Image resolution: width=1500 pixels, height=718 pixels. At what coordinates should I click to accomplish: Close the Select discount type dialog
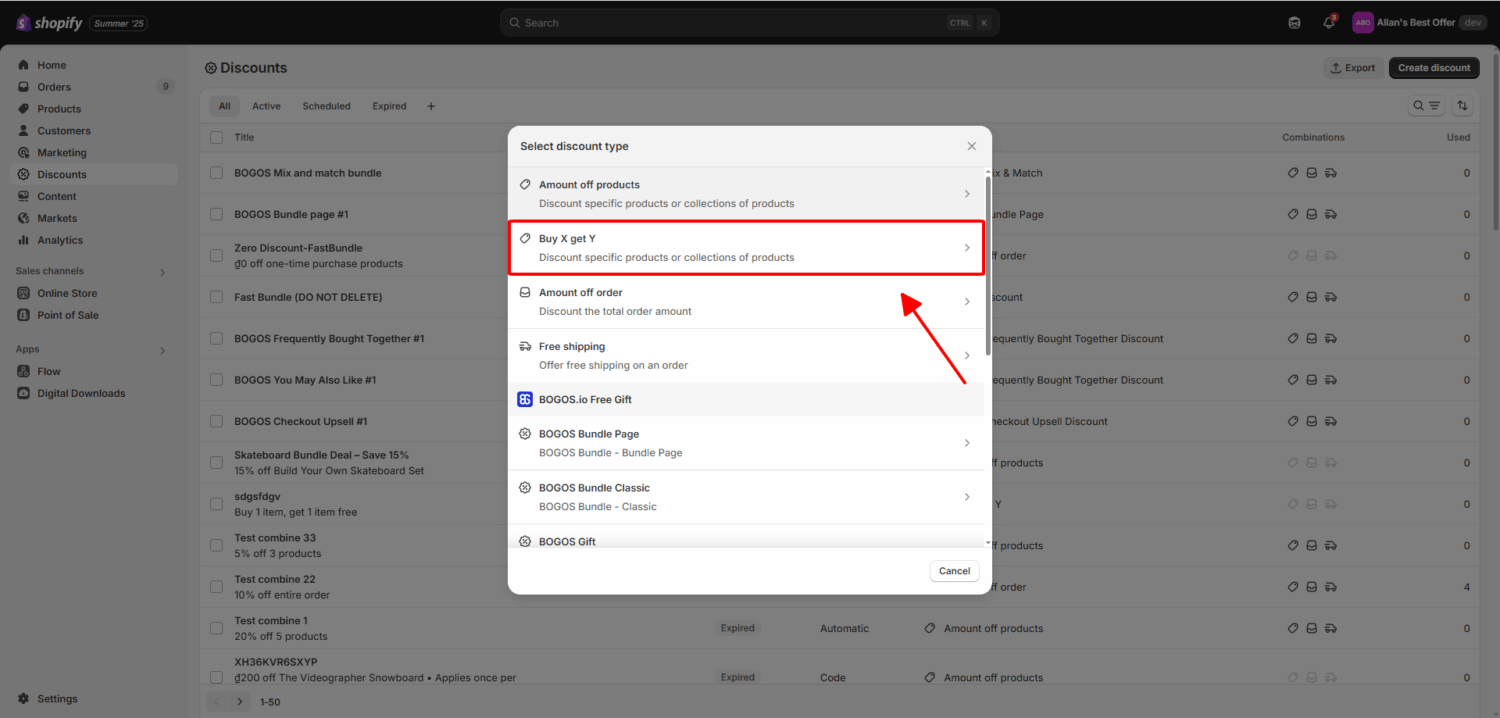click(971, 146)
